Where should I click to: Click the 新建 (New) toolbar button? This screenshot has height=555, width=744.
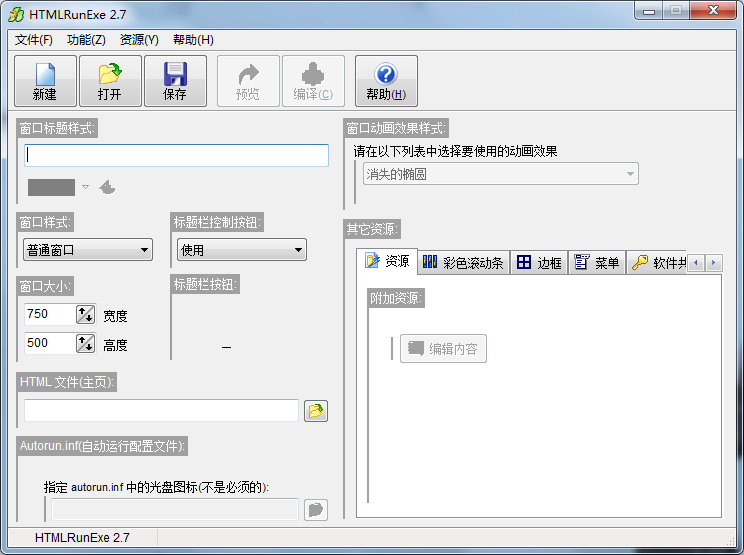(46, 81)
